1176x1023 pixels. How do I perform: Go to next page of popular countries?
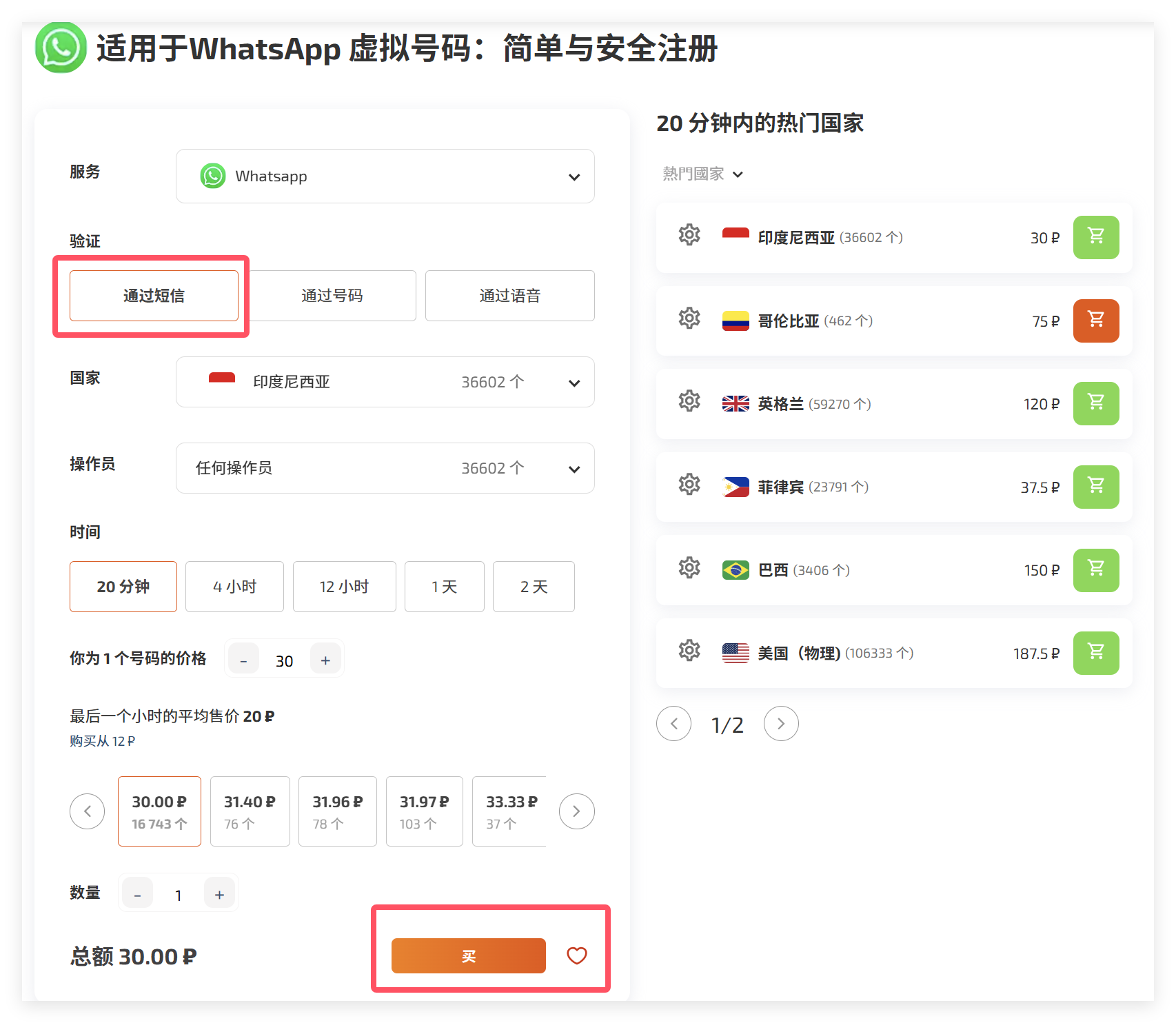(x=781, y=724)
